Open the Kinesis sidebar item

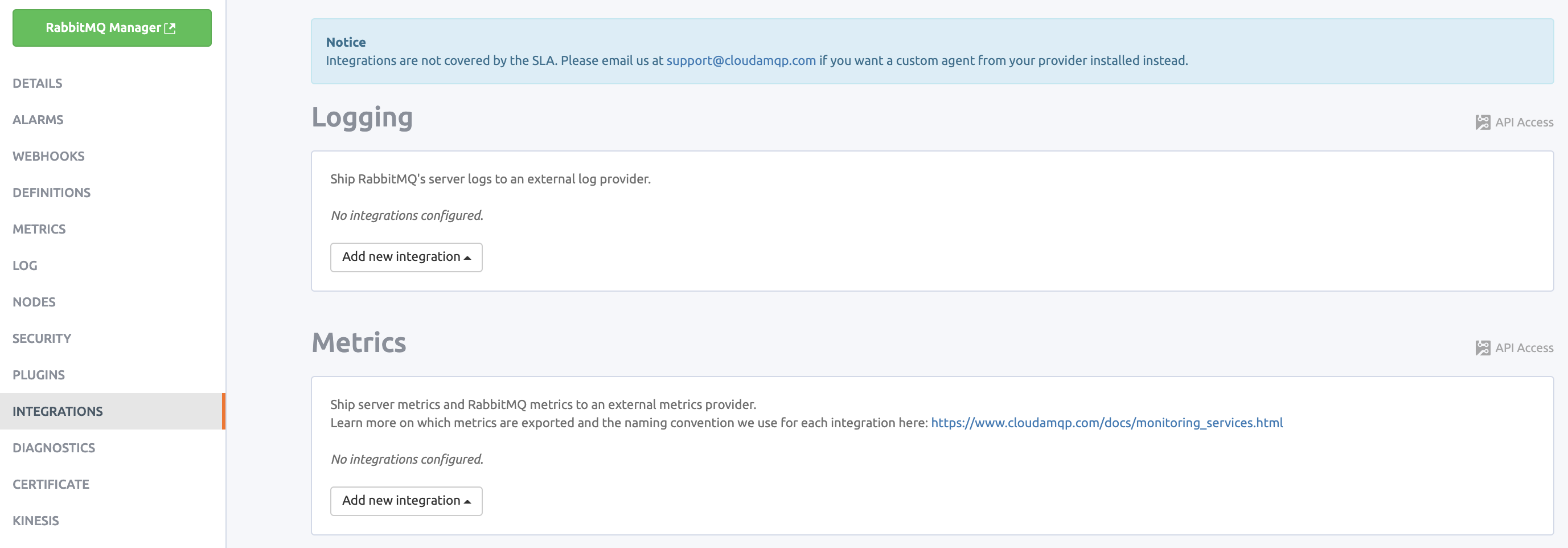36,521
